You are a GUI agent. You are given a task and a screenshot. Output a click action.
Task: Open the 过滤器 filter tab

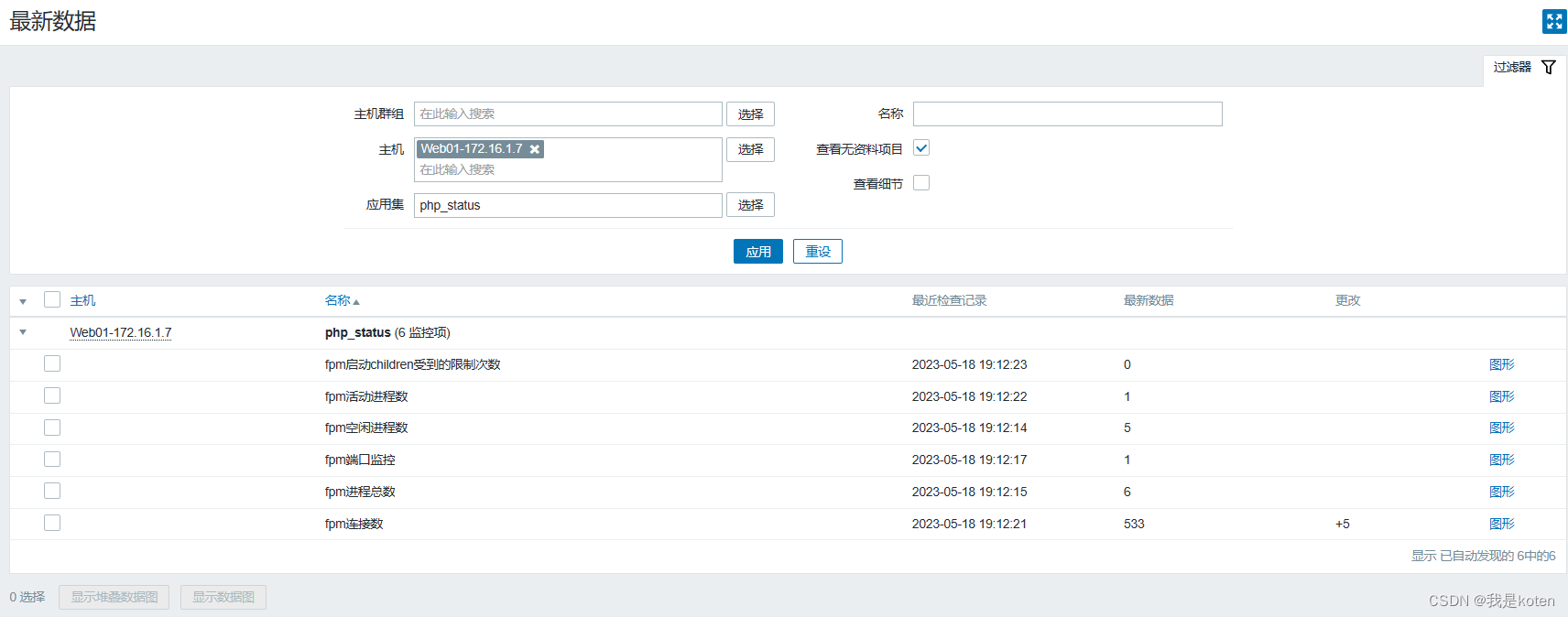click(1512, 67)
